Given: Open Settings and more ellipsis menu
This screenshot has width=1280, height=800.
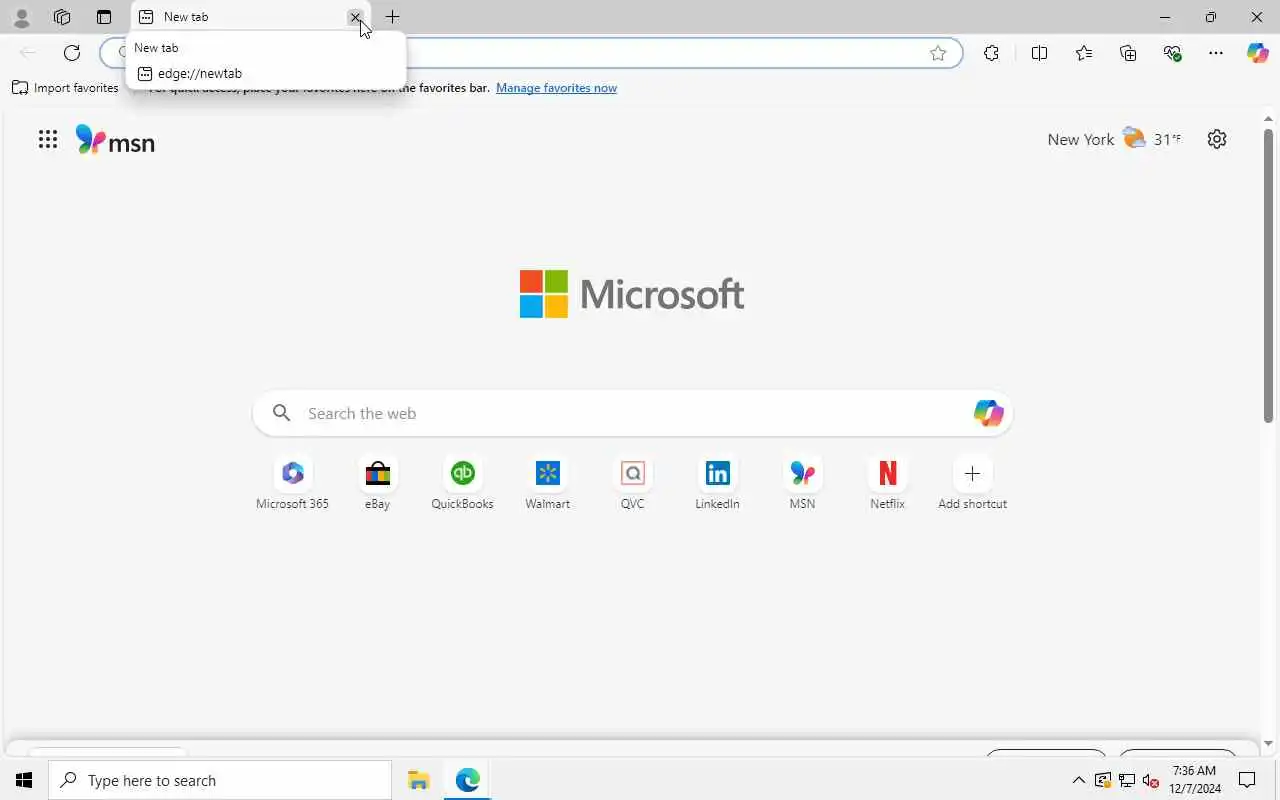Looking at the screenshot, I should (x=1216, y=53).
